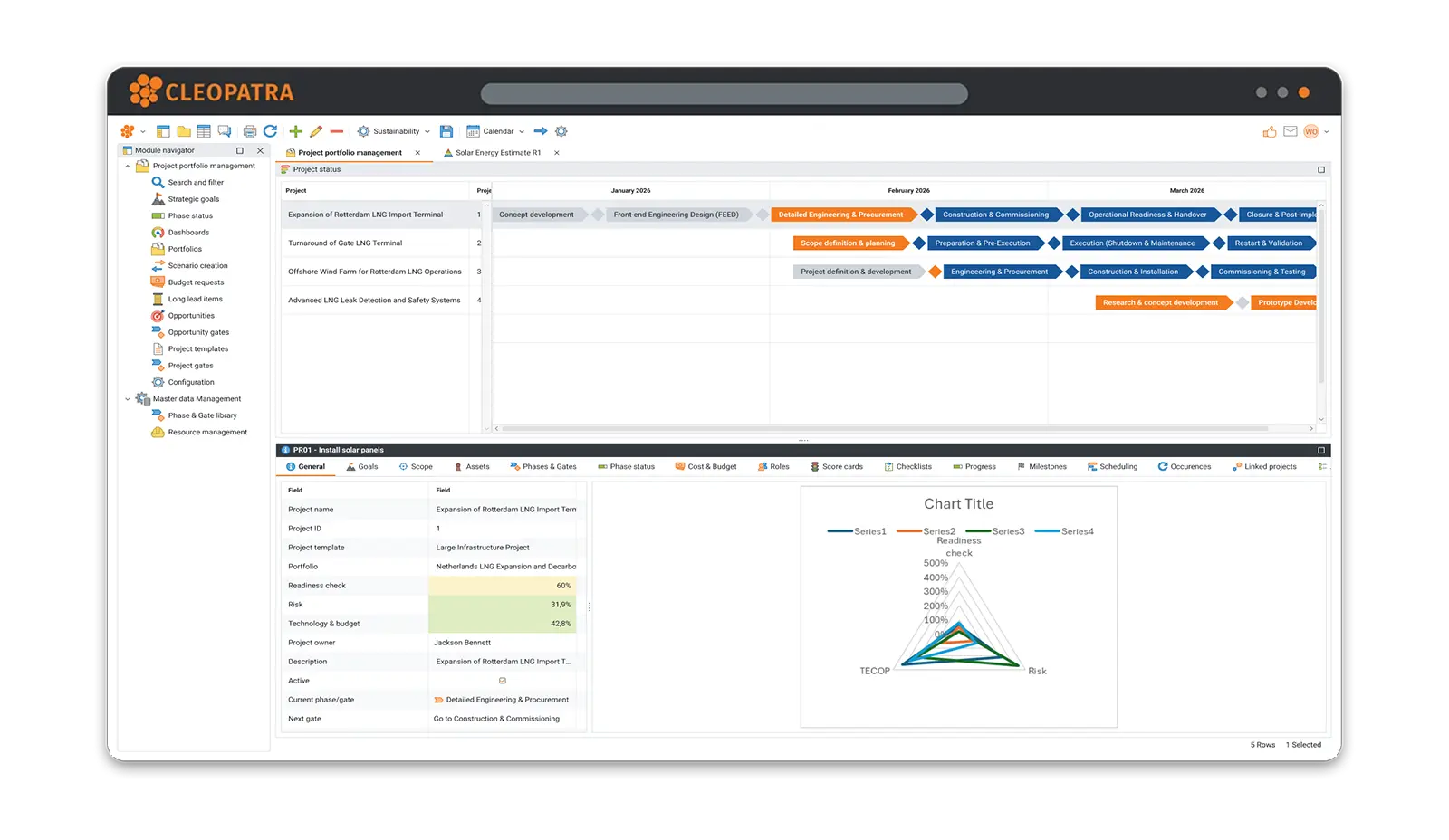Click the printer icon in toolbar
The image size is (1449, 840).
point(250,131)
